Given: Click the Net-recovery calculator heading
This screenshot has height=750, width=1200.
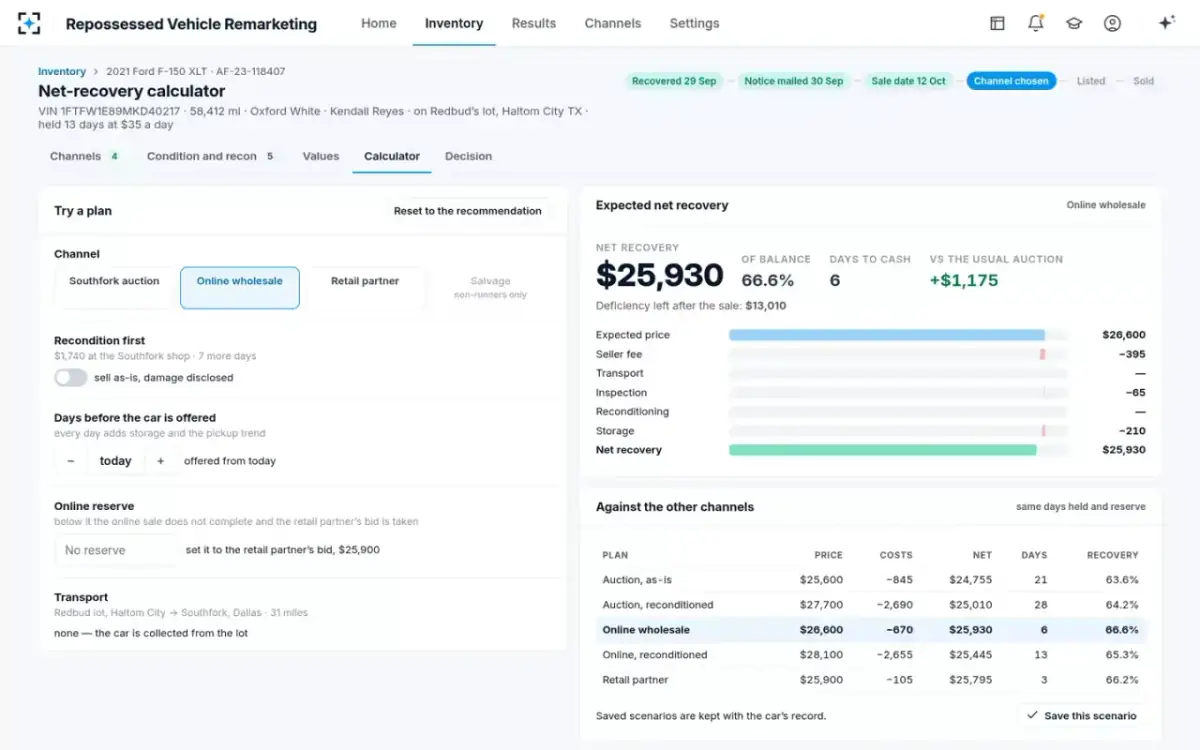Looking at the screenshot, I should tap(131, 91).
